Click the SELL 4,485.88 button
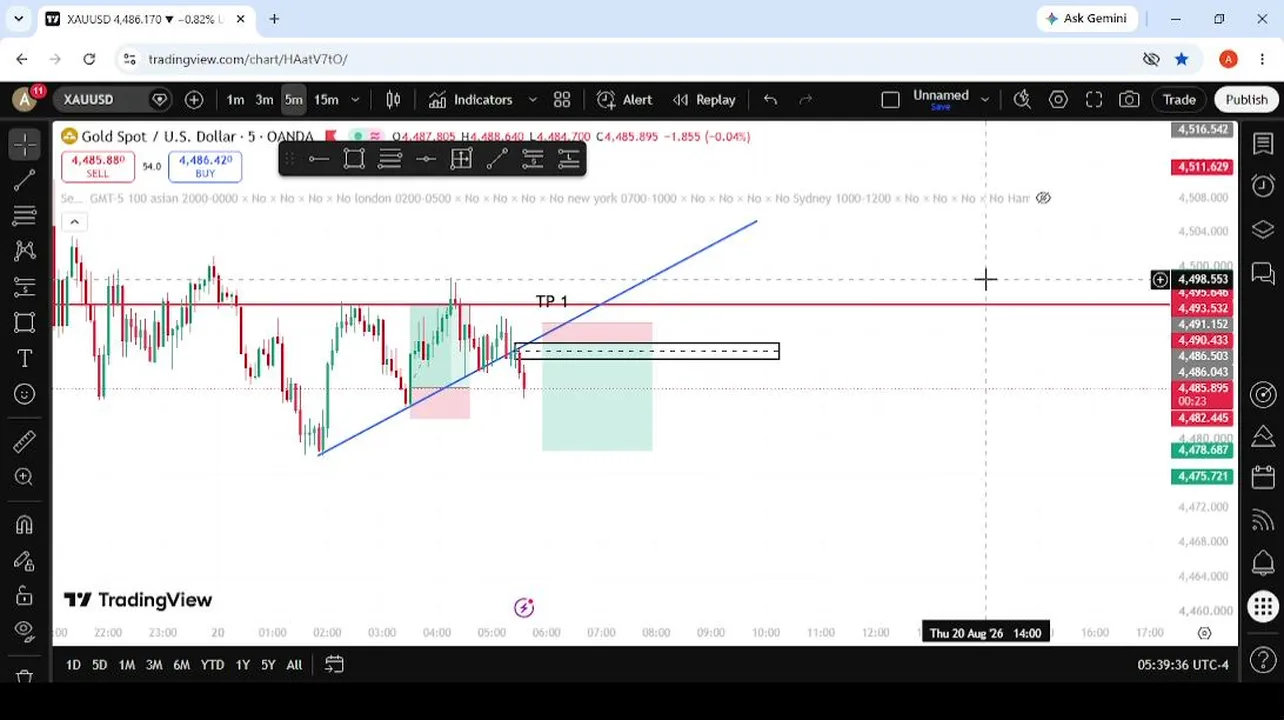1284x720 pixels. 97,166
